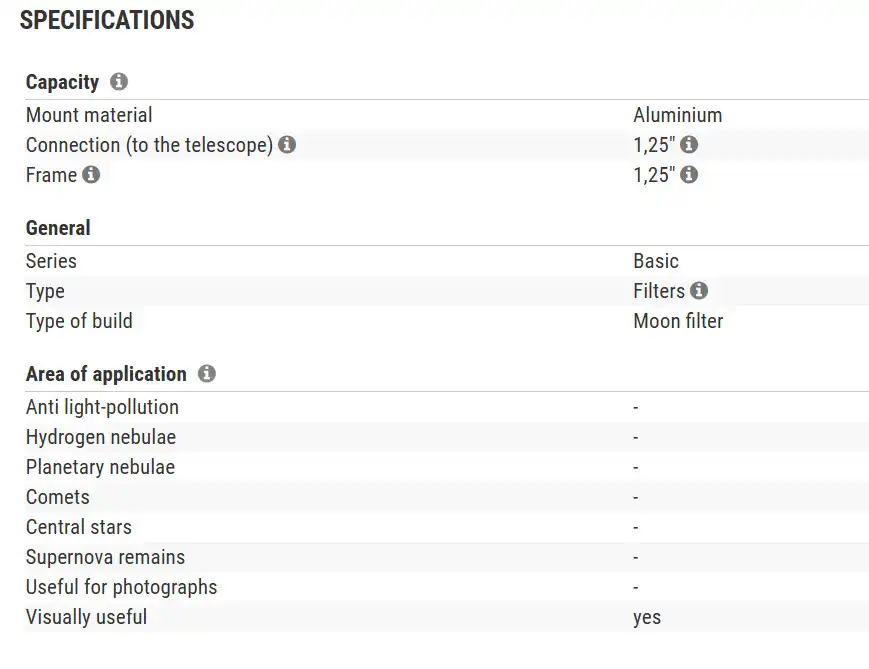Click the SPECIFICATIONS heading
The width and height of the screenshot is (869, 669).
tap(107, 20)
